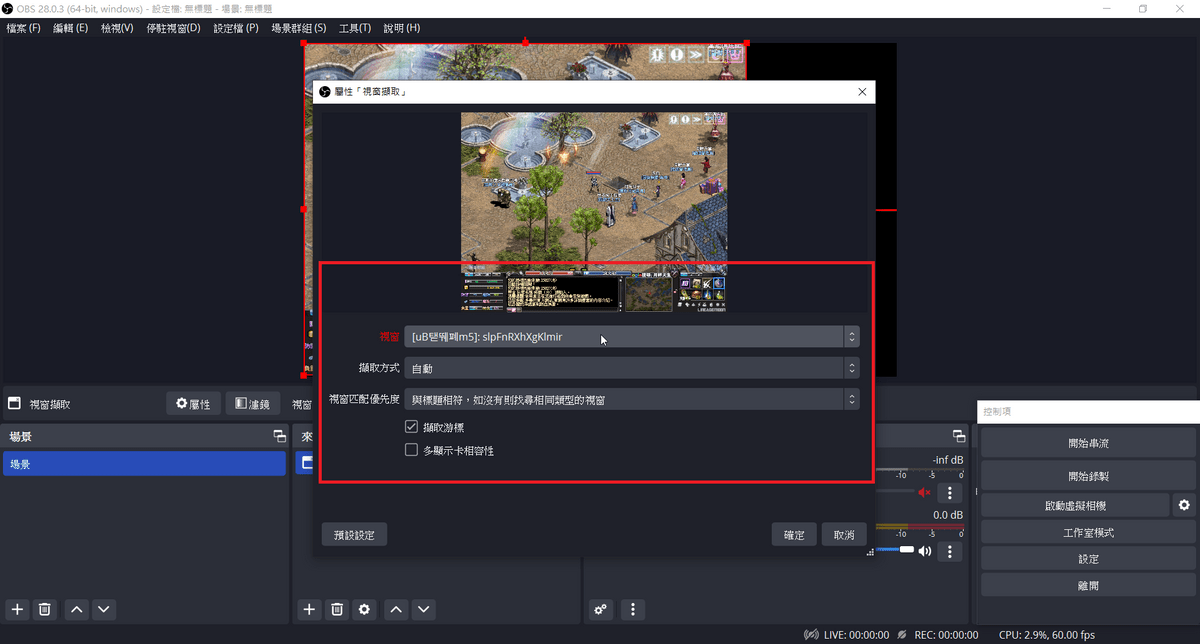Click the window capture icon beside 視窗擷取
1200x644 pixels.
14,404
